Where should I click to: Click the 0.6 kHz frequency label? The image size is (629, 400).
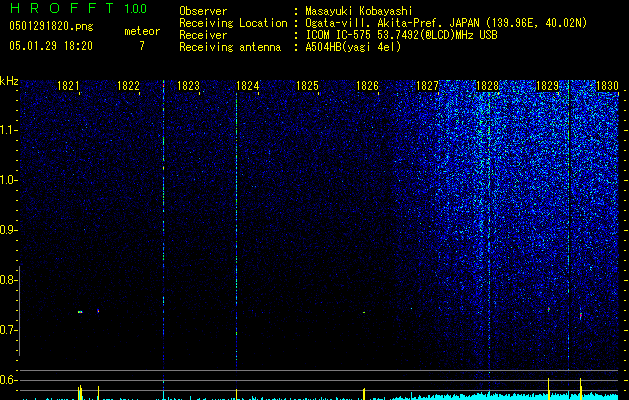pos(8,380)
